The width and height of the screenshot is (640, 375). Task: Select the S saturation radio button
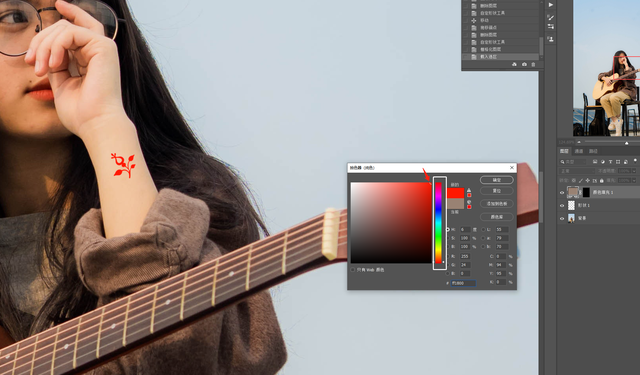coord(448,238)
